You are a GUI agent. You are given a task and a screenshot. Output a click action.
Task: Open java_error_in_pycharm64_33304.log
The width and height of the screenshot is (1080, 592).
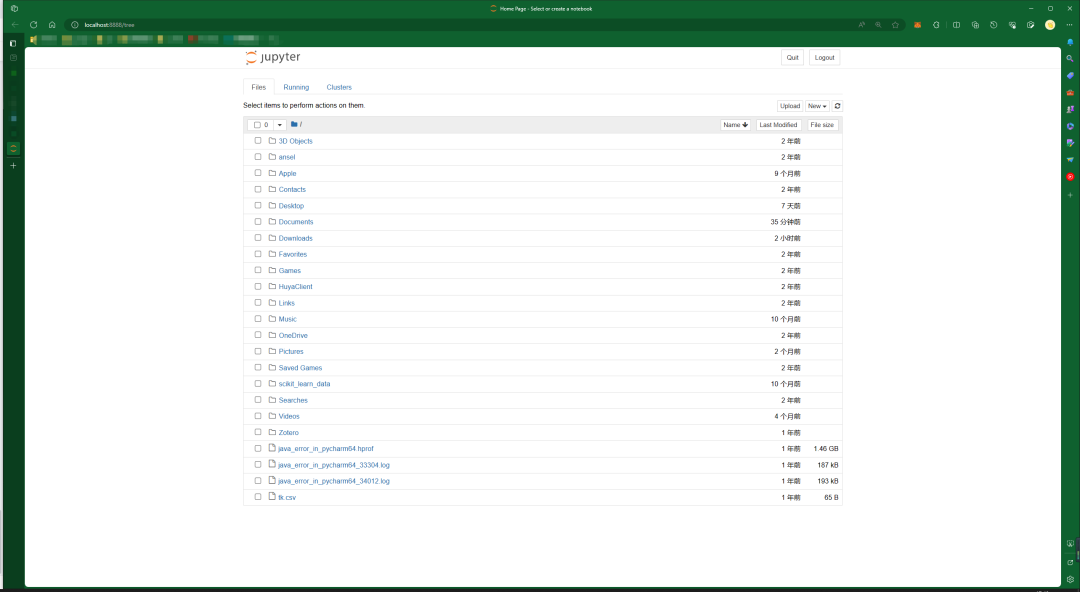pyautogui.click(x=333, y=465)
